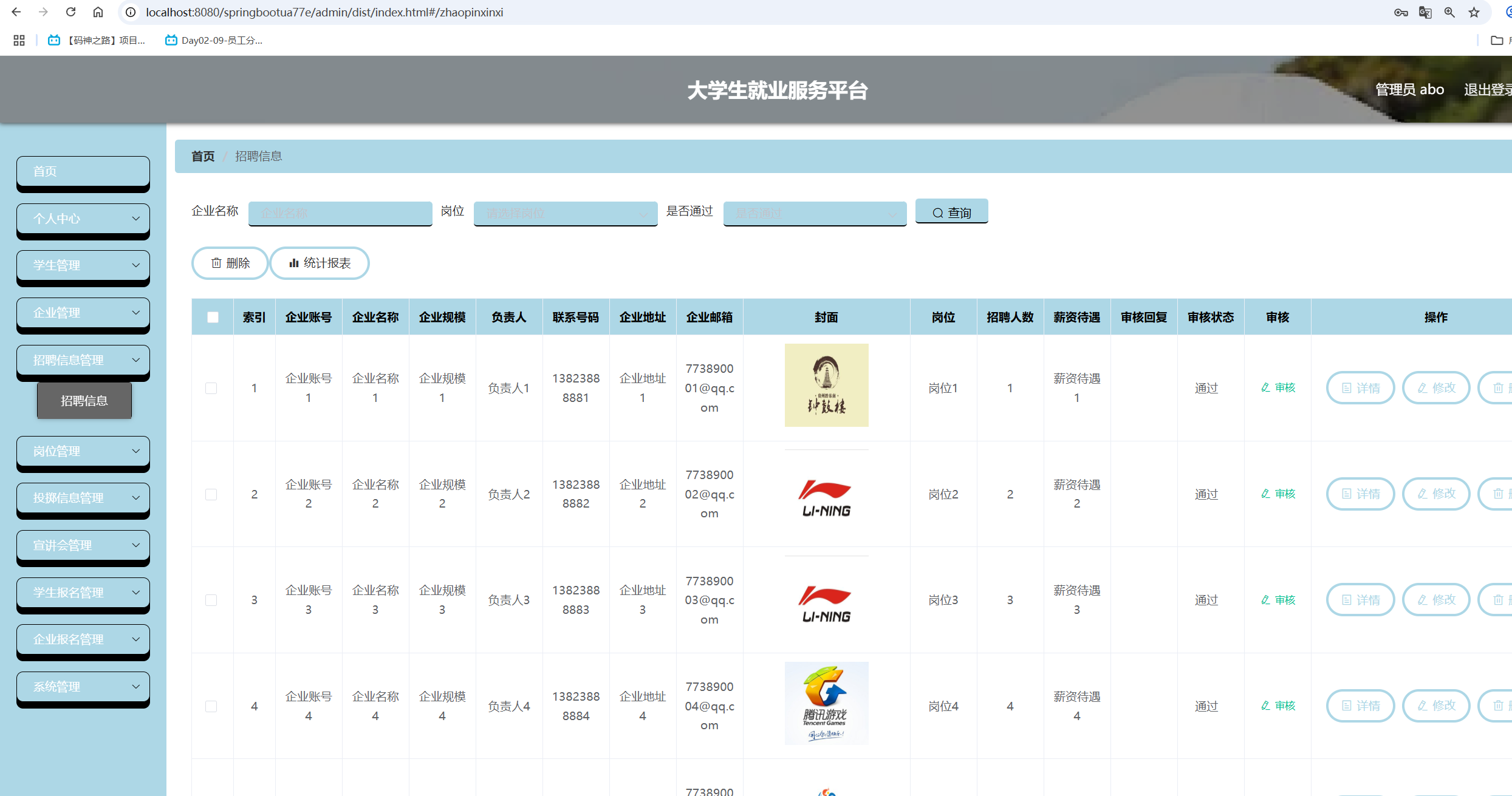Screen dimensions: 1512x796
Task: Reload the page with refresh icon
Action: click(x=71, y=12)
